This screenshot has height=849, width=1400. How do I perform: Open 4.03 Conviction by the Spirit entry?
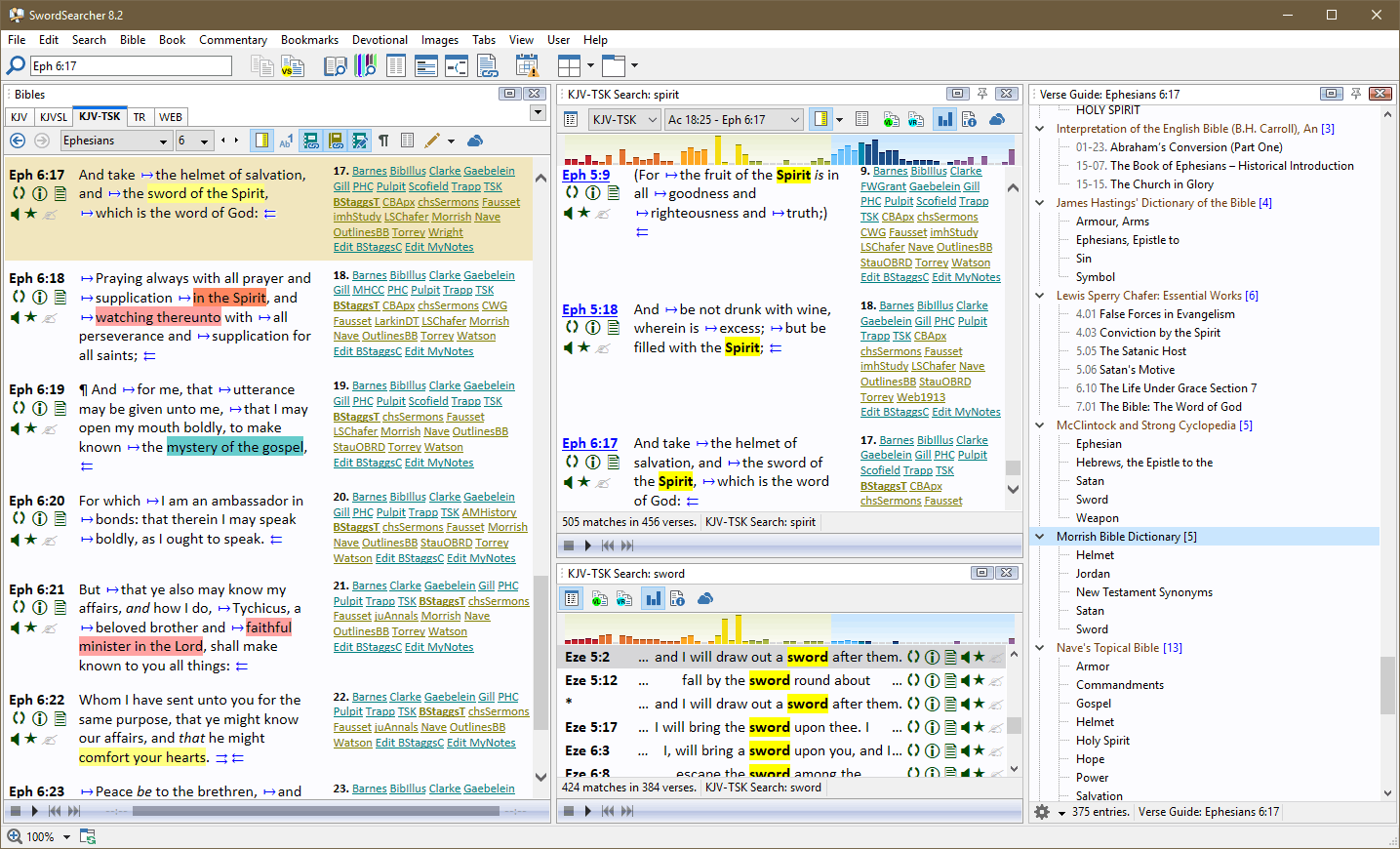(1147, 333)
